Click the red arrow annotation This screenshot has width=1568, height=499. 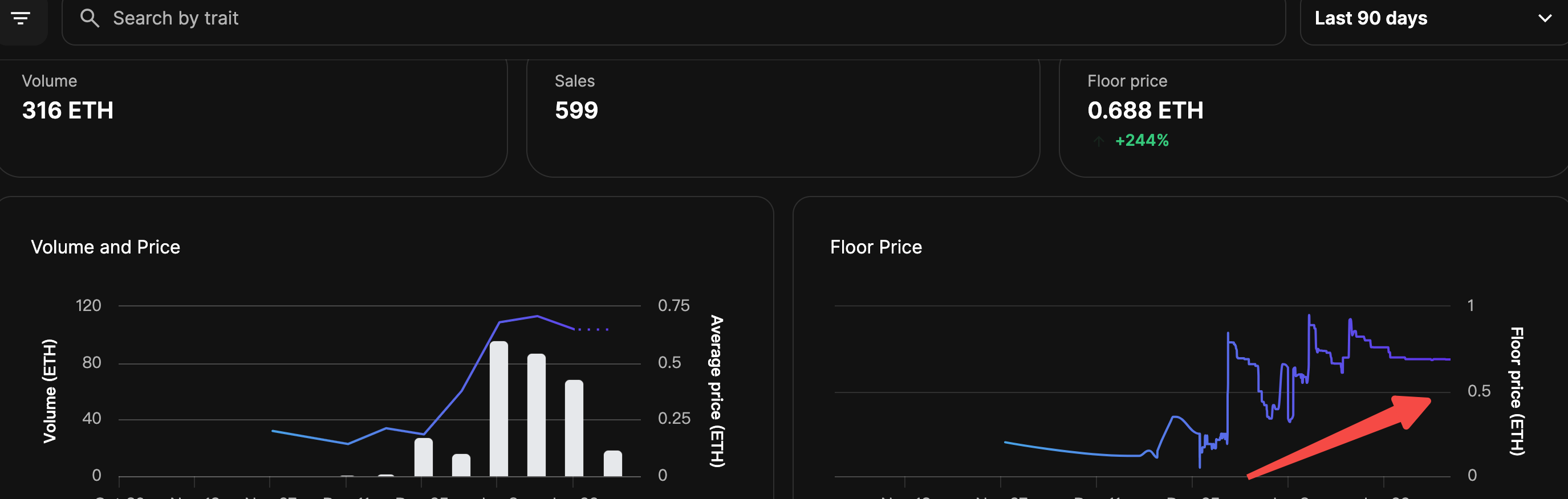click(x=1339, y=436)
